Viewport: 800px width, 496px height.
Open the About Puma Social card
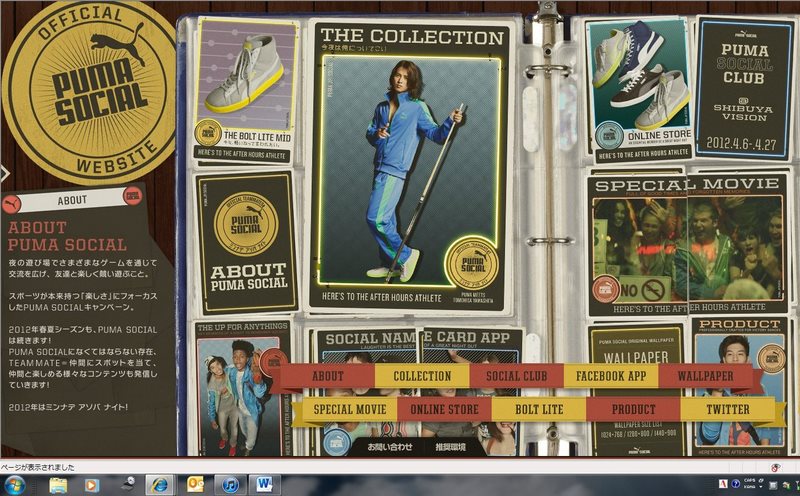tap(246, 243)
